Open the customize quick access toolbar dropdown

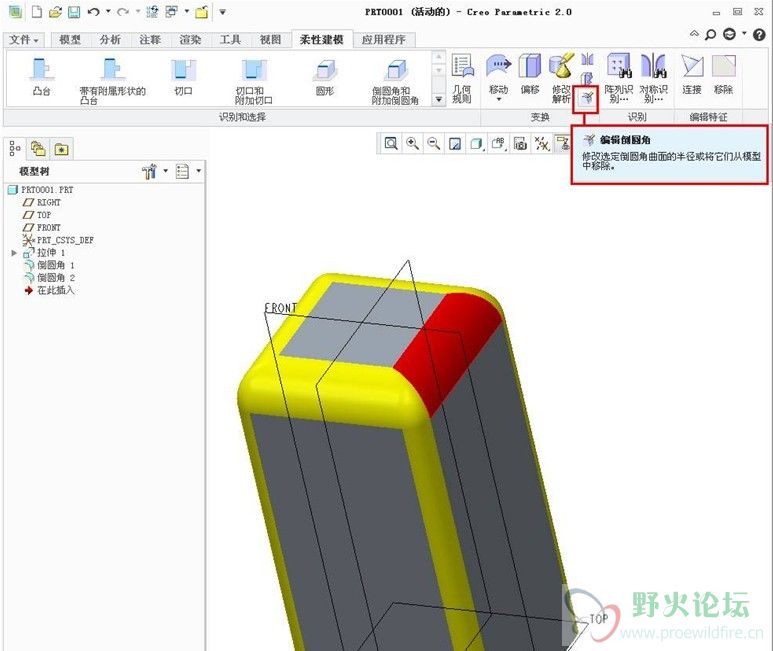tap(222, 12)
